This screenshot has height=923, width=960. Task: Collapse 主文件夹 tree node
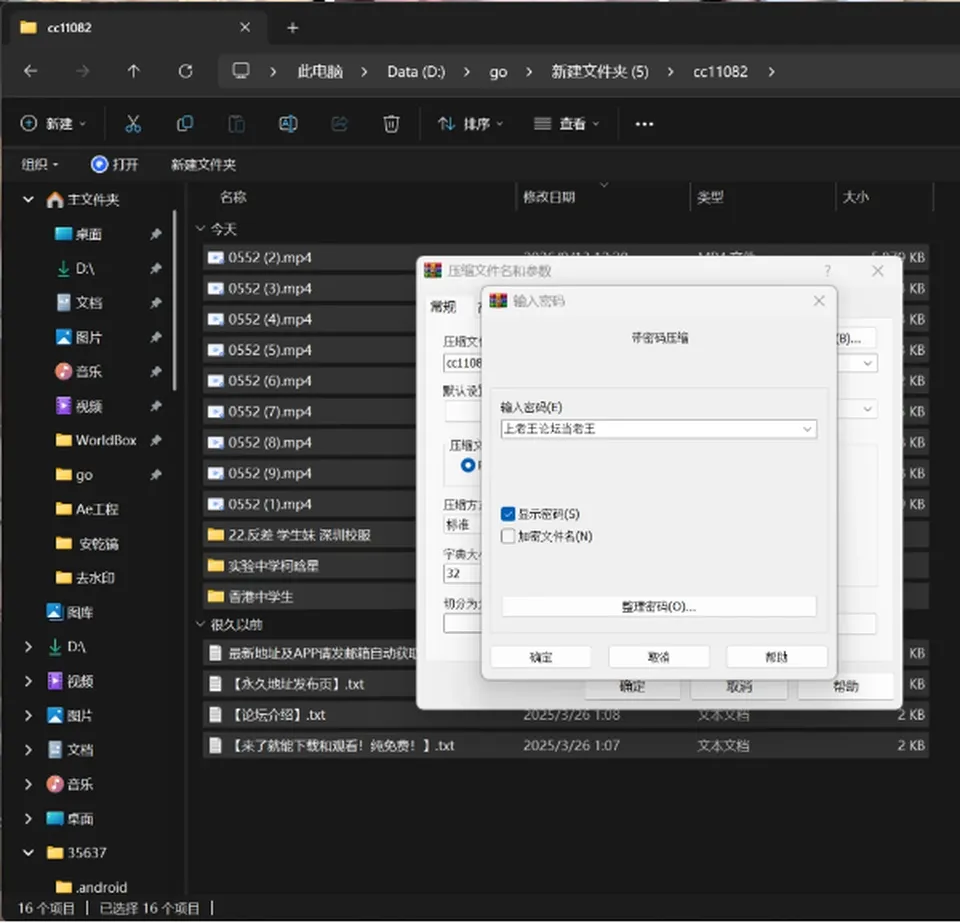28,199
